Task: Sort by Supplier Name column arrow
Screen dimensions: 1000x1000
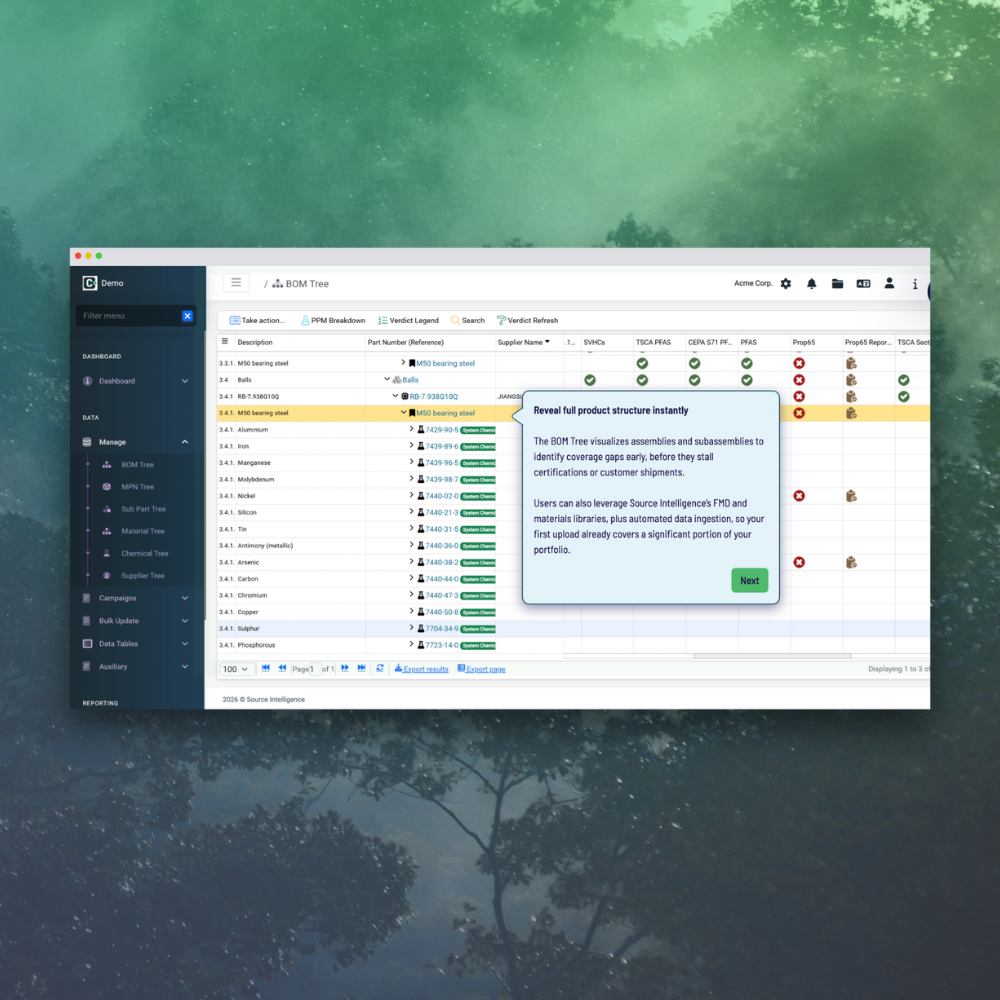Action: tap(547, 342)
